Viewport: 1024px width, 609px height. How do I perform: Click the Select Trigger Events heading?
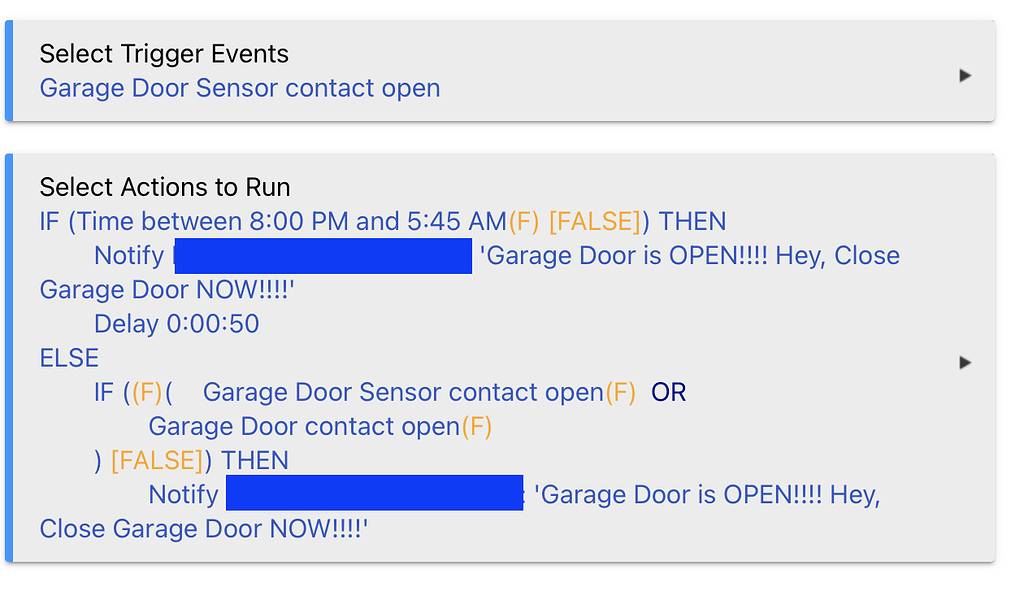[x=164, y=54]
